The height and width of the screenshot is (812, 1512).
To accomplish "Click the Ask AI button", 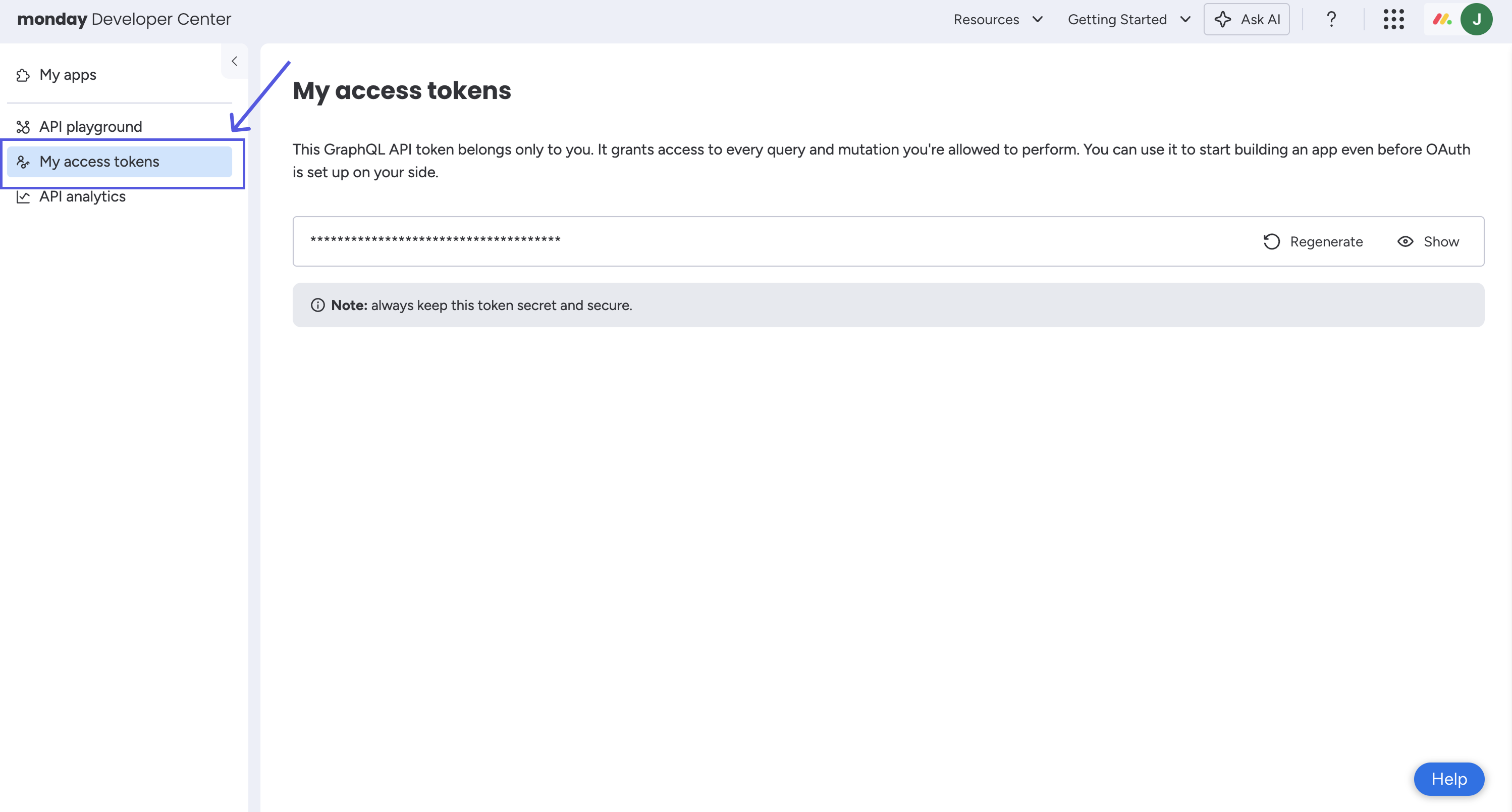I will (1247, 19).
